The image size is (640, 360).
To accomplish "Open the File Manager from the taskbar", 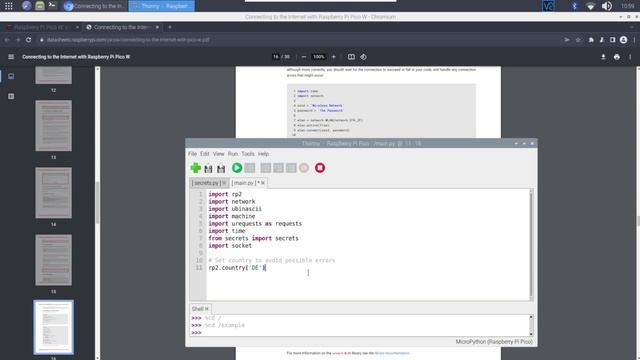I will coord(39,6).
